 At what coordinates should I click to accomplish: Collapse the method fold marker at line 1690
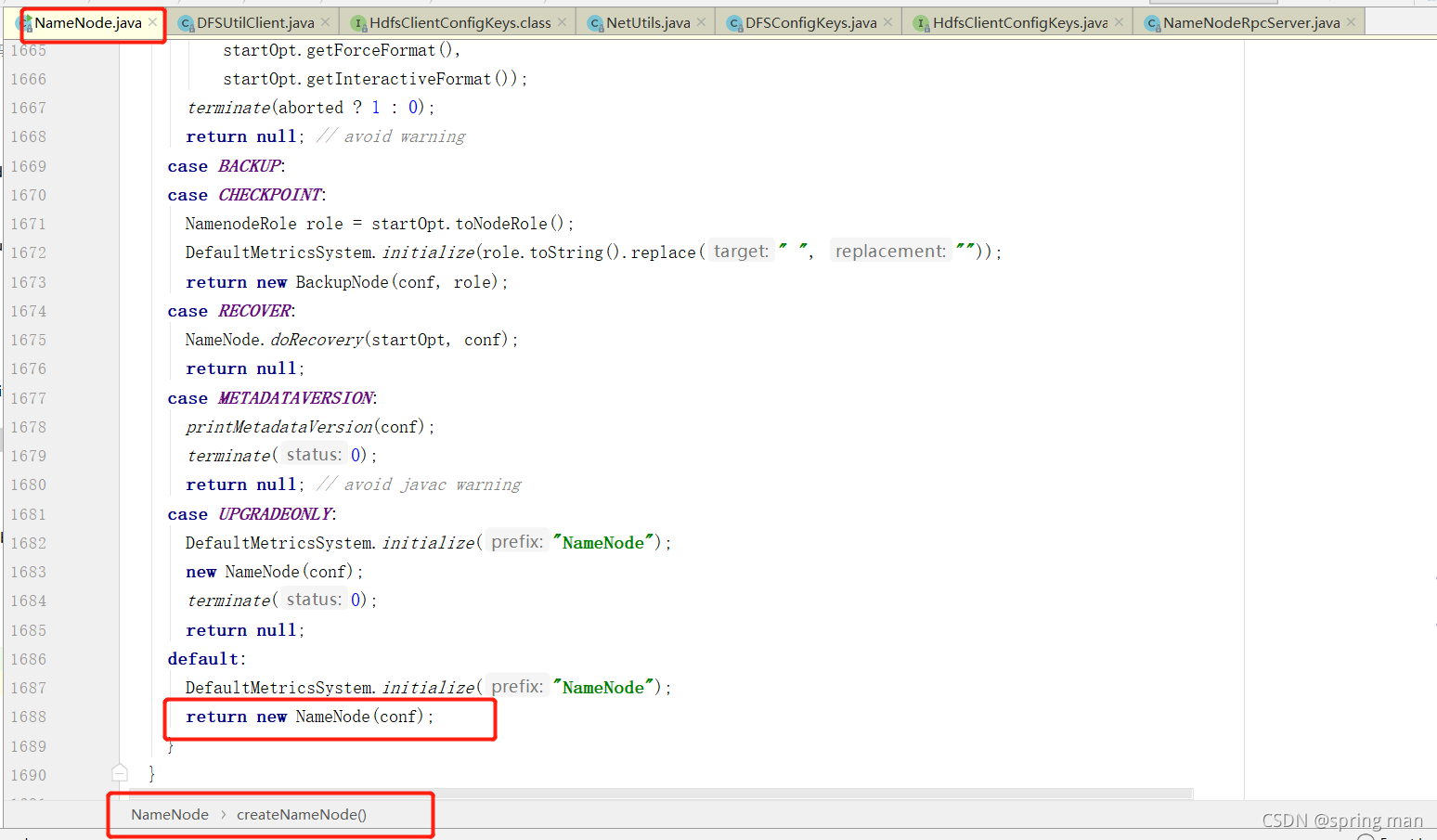120,773
